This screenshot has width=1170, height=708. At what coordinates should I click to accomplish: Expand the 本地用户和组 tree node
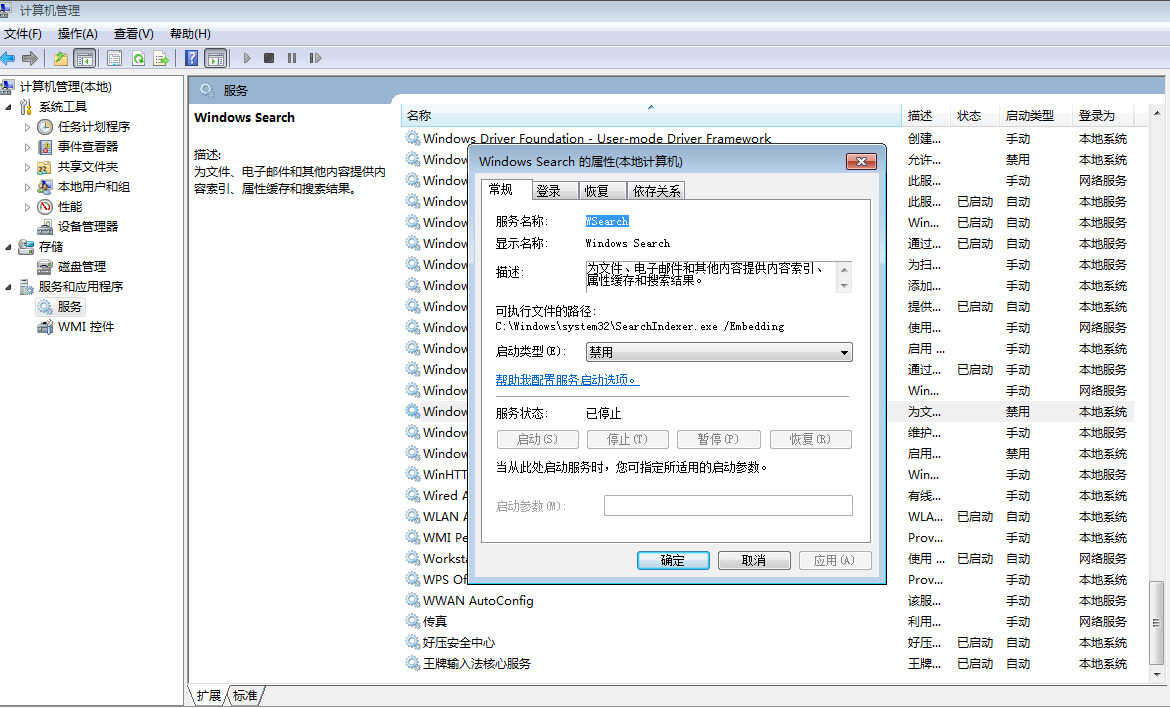28,187
